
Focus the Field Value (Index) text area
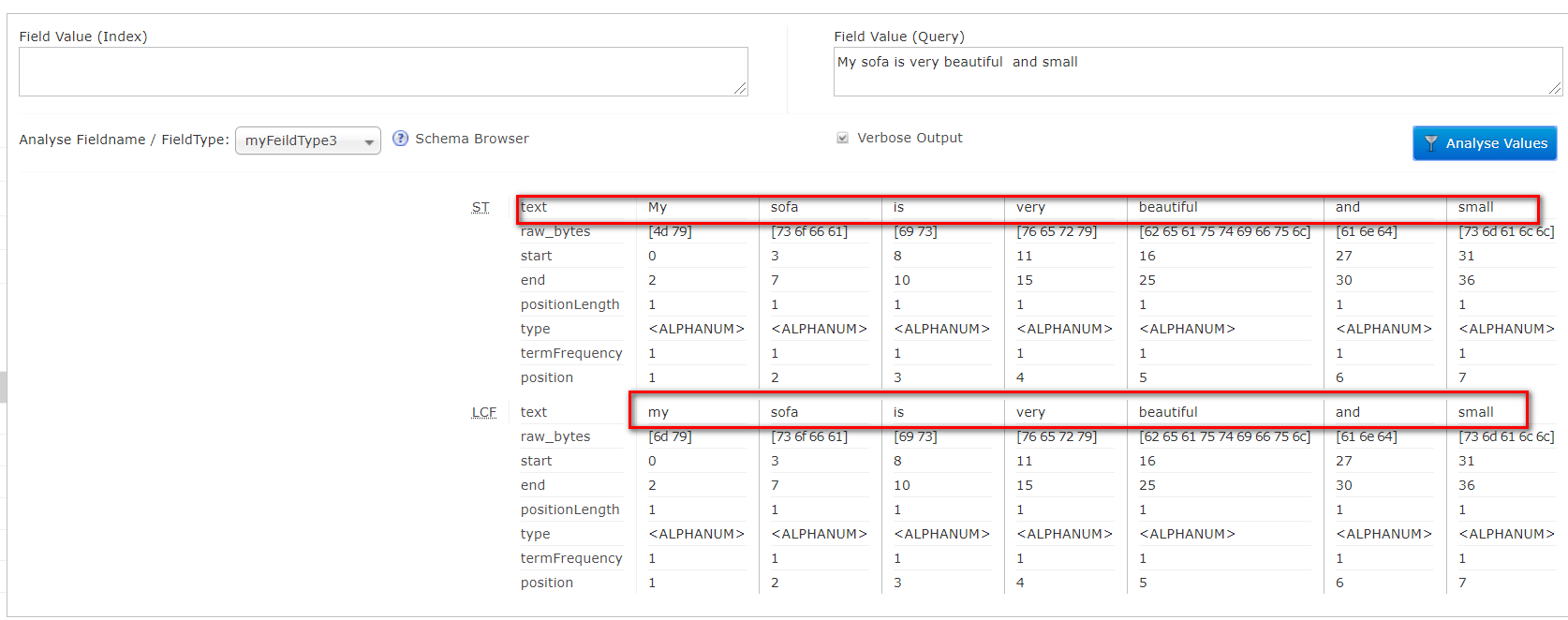[382, 71]
